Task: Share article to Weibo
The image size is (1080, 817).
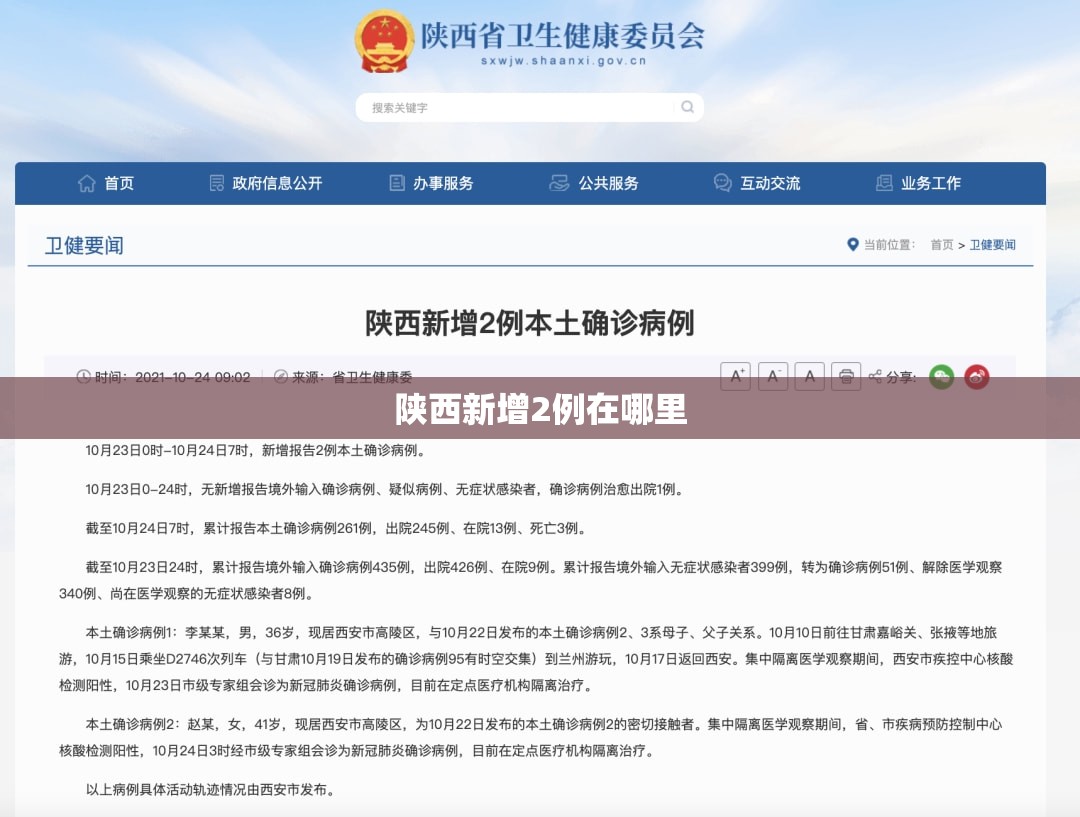Action: point(977,377)
